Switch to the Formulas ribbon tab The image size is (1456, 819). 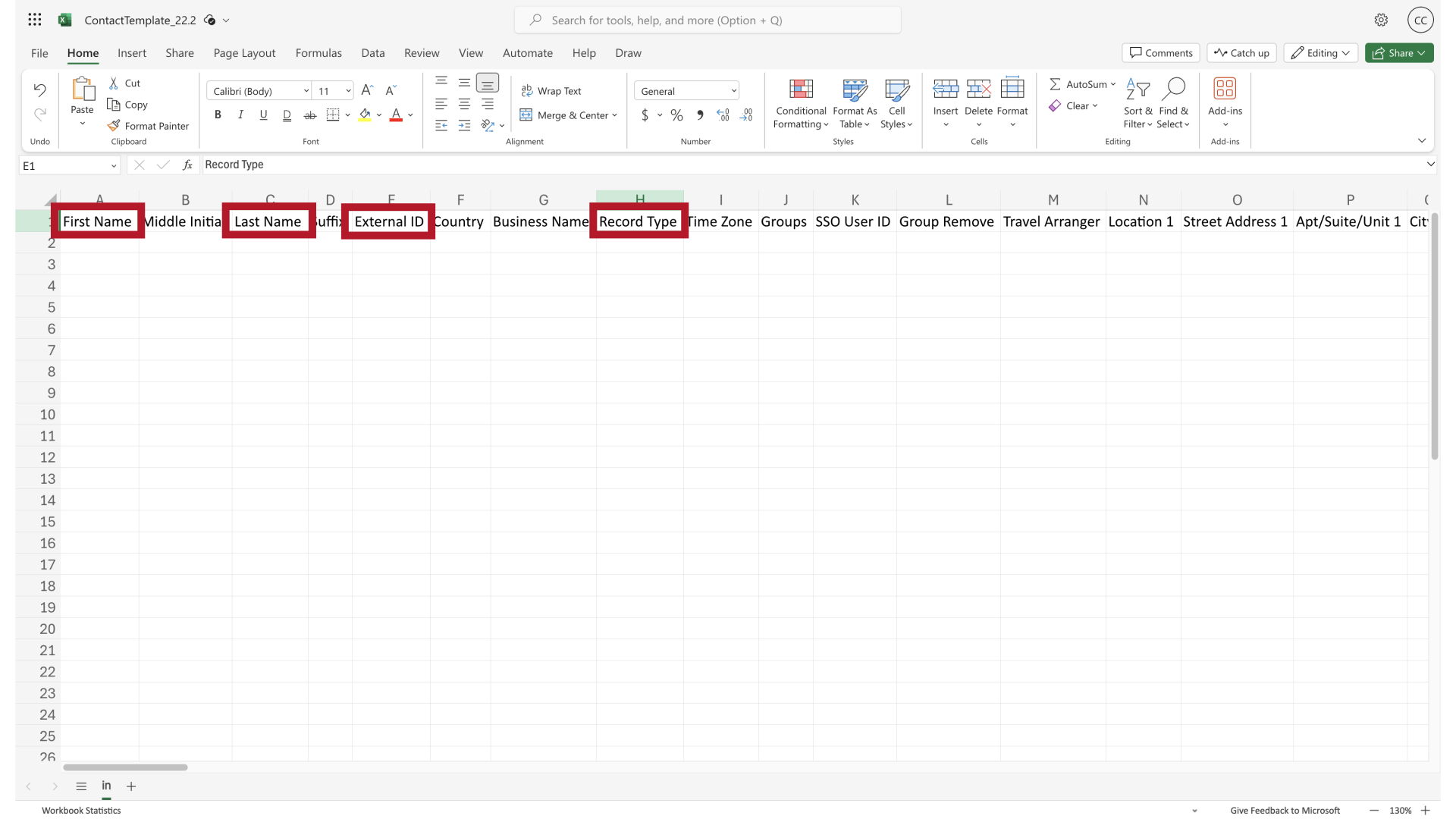click(318, 52)
